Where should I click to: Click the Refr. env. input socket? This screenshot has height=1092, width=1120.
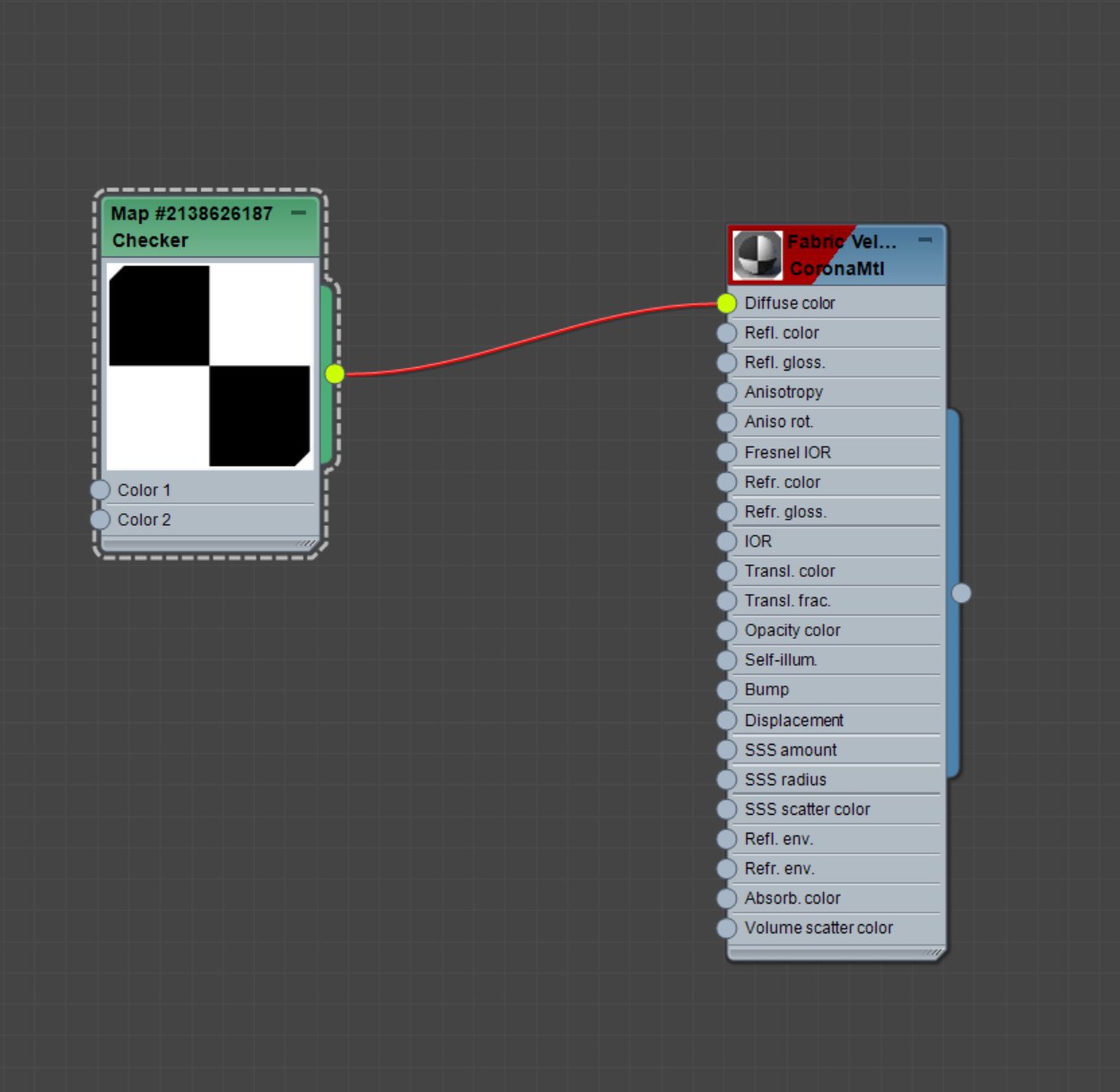(x=727, y=869)
